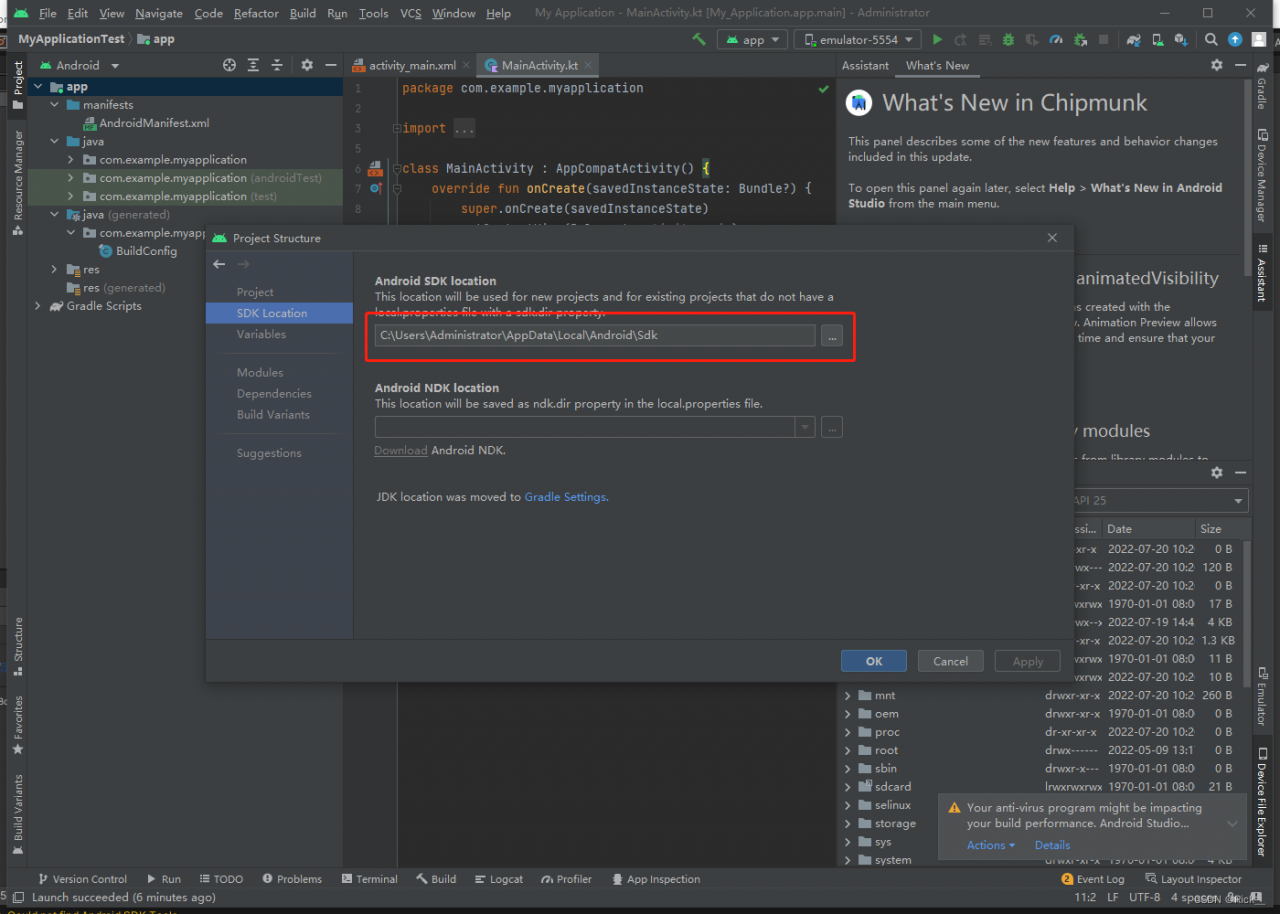1280x914 pixels.
Task: Expand the mnt folder in Device Explorer
Action: tap(848, 696)
